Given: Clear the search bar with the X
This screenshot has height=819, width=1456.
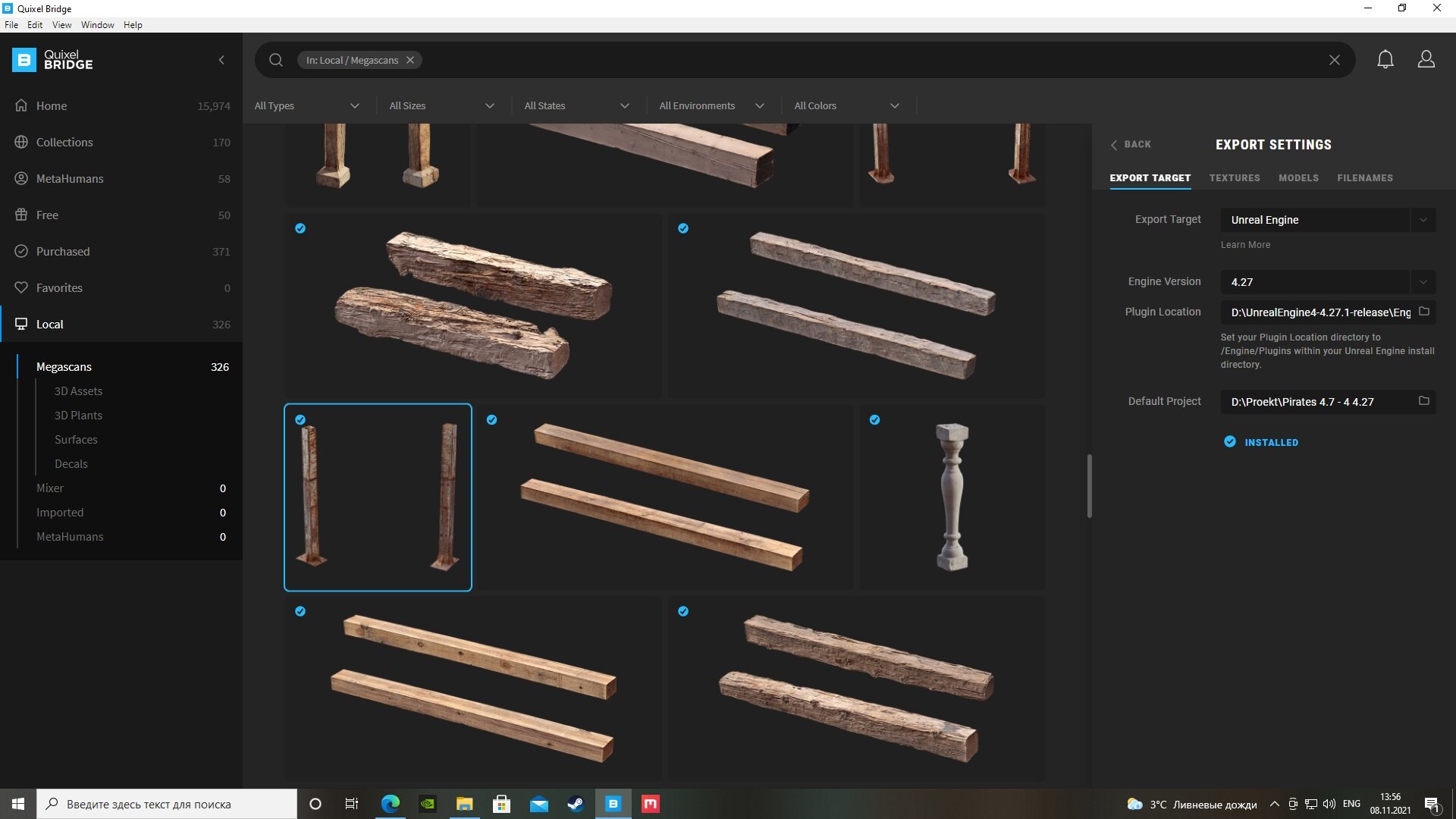Looking at the screenshot, I should [1334, 60].
